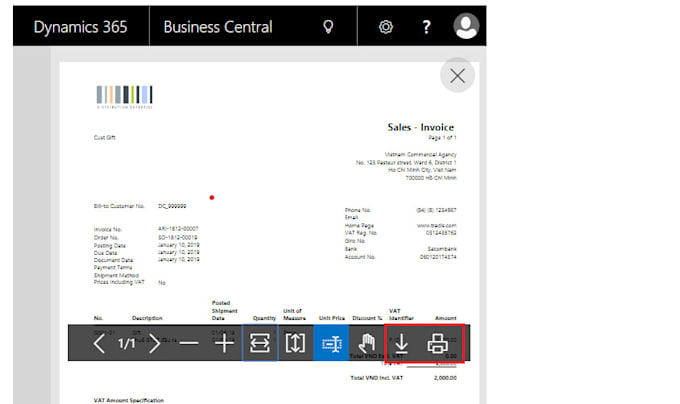This screenshot has height=404, width=680.
Task: Toggle the text selection tool
Action: pos(331,343)
